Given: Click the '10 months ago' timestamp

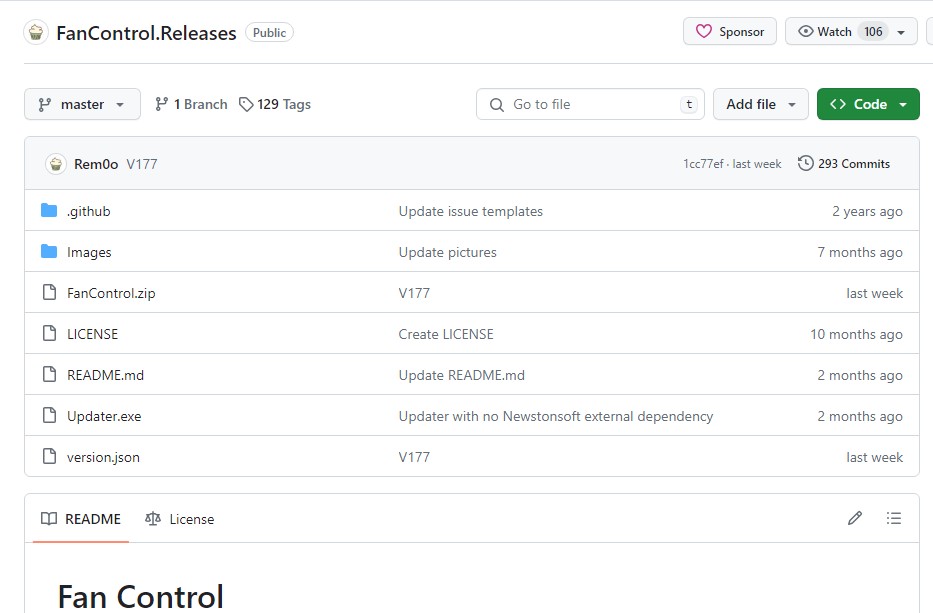Looking at the screenshot, I should (x=856, y=334).
